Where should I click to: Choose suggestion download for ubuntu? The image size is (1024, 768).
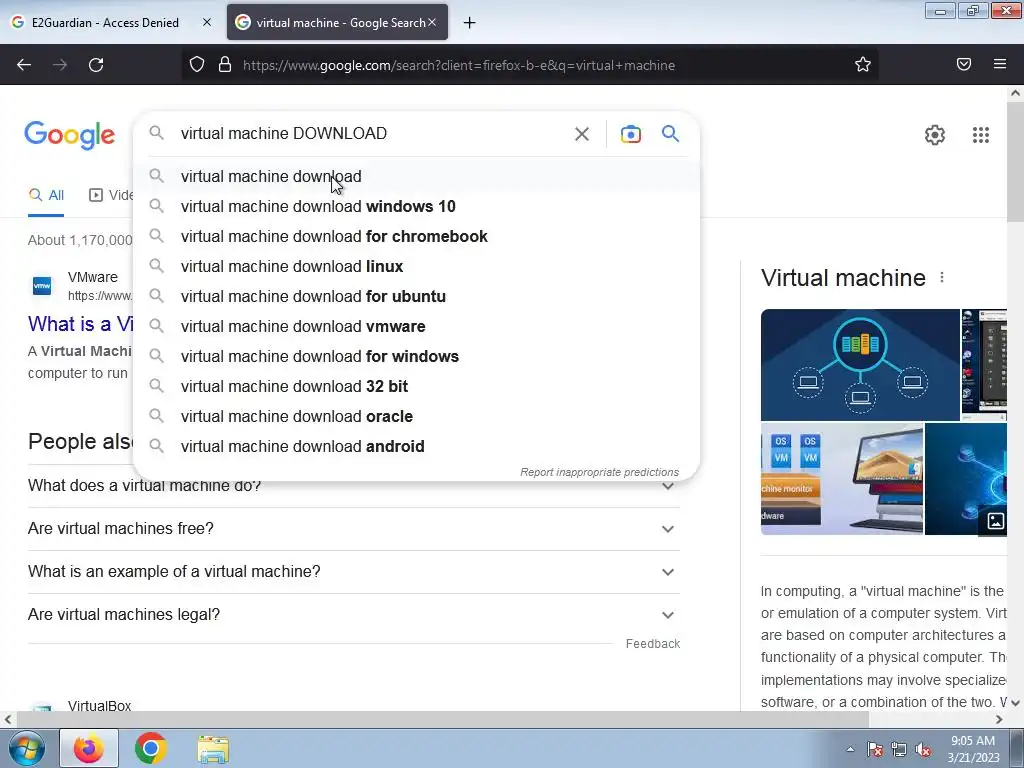[x=416, y=296]
